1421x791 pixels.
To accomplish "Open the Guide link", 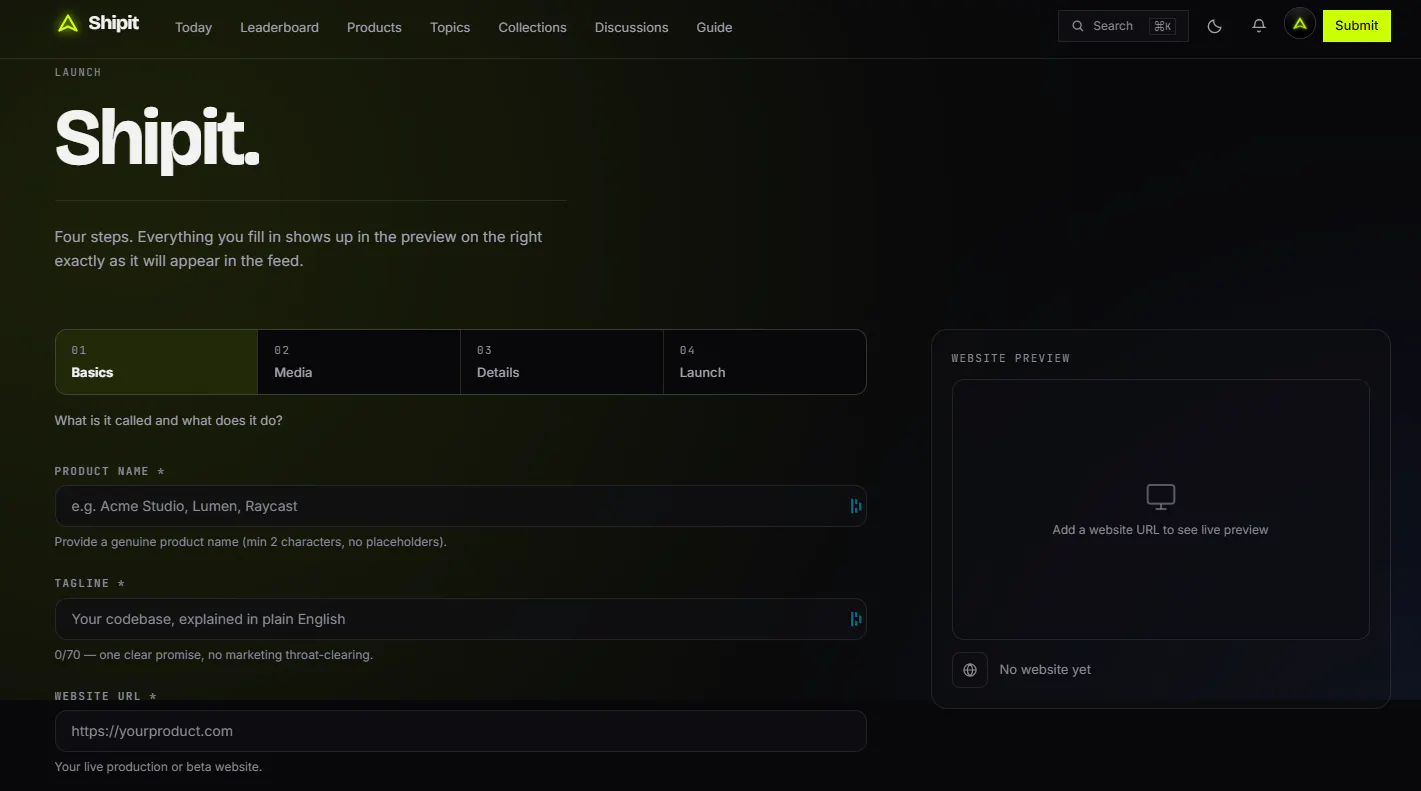I will pos(714,27).
